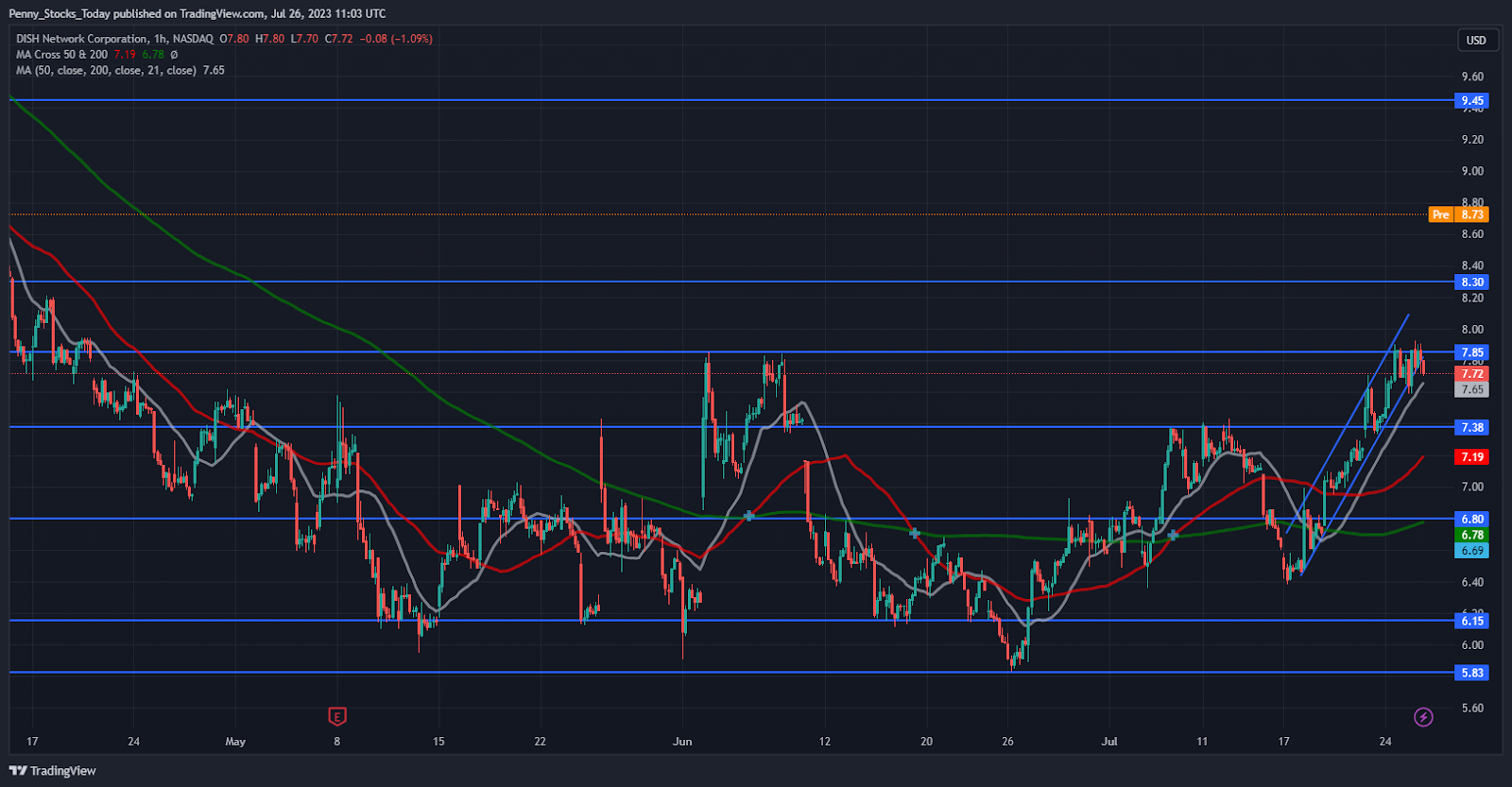Click the gray 7.65 moving average label
The image size is (1512, 787).
[x=1471, y=389]
